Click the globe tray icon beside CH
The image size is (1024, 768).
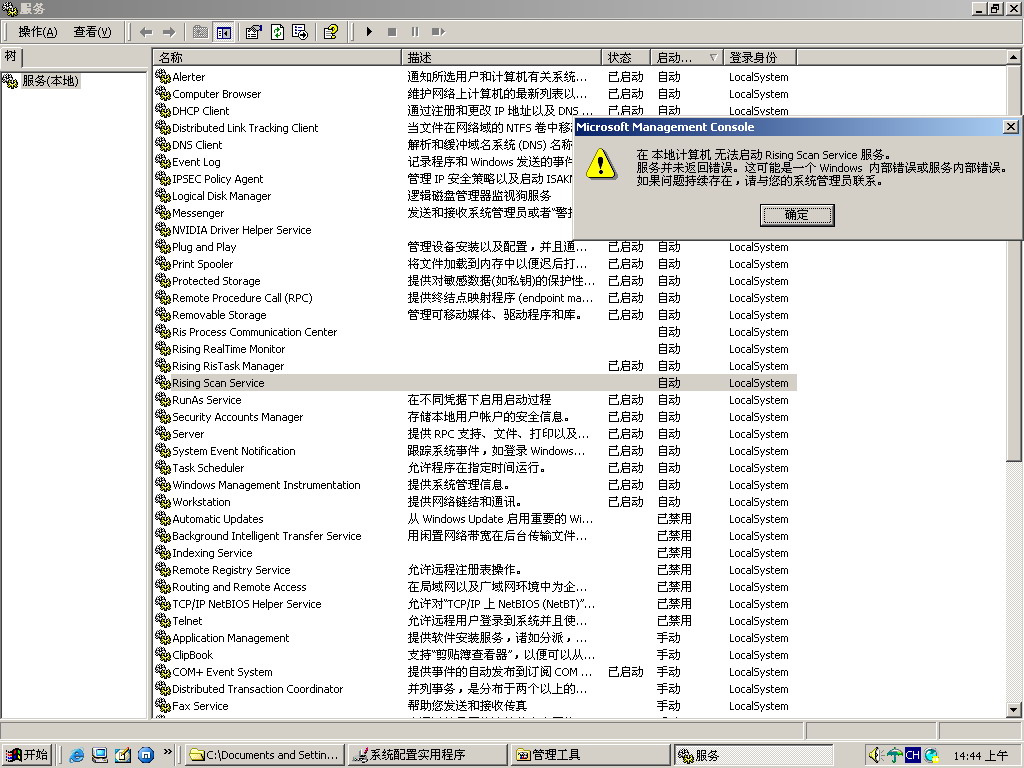tap(931, 756)
